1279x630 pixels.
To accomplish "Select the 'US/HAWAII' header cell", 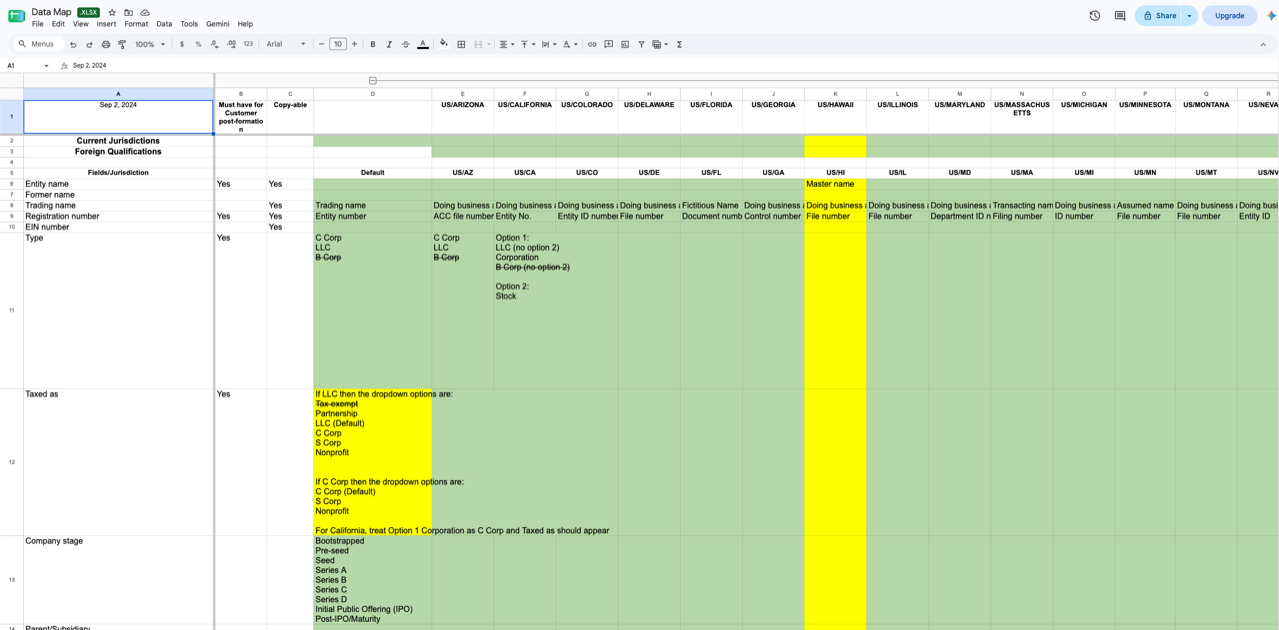I will pos(835,117).
